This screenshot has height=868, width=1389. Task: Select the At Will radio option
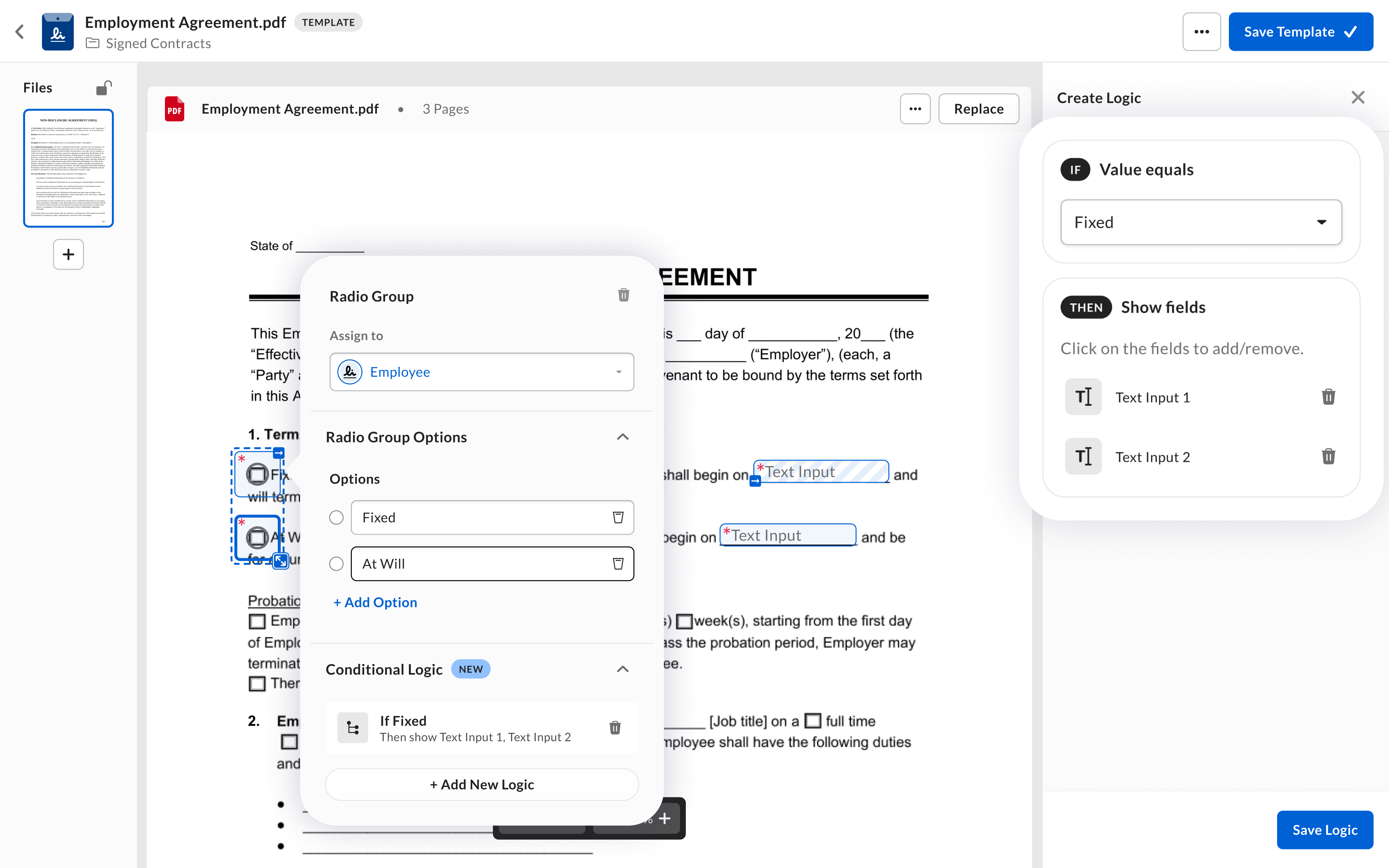tap(337, 564)
